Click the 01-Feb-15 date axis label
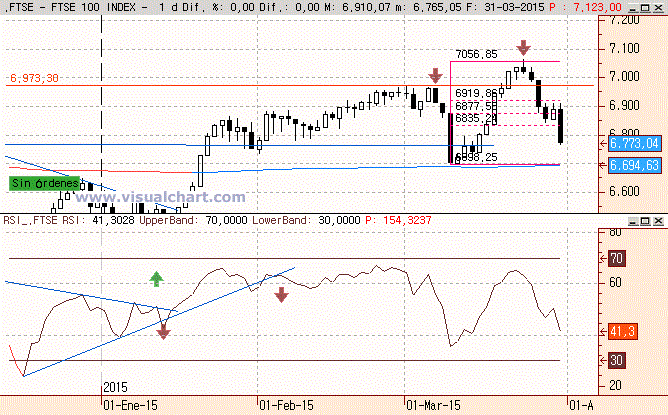668x415 pixels. [x=286, y=405]
